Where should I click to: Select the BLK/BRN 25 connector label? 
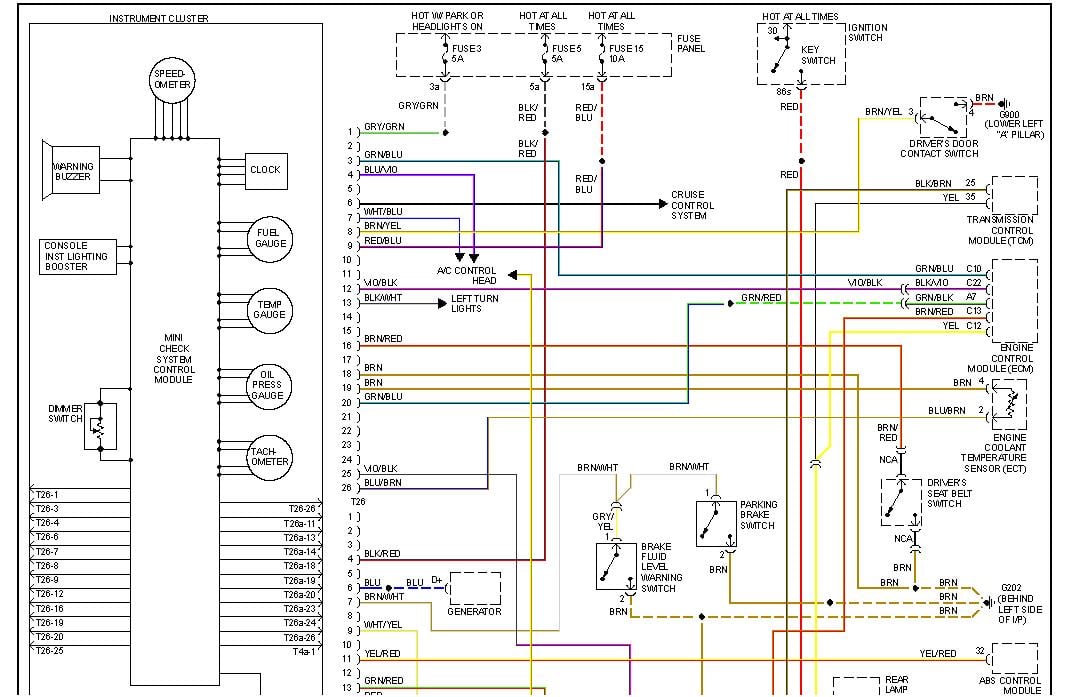[945, 184]
